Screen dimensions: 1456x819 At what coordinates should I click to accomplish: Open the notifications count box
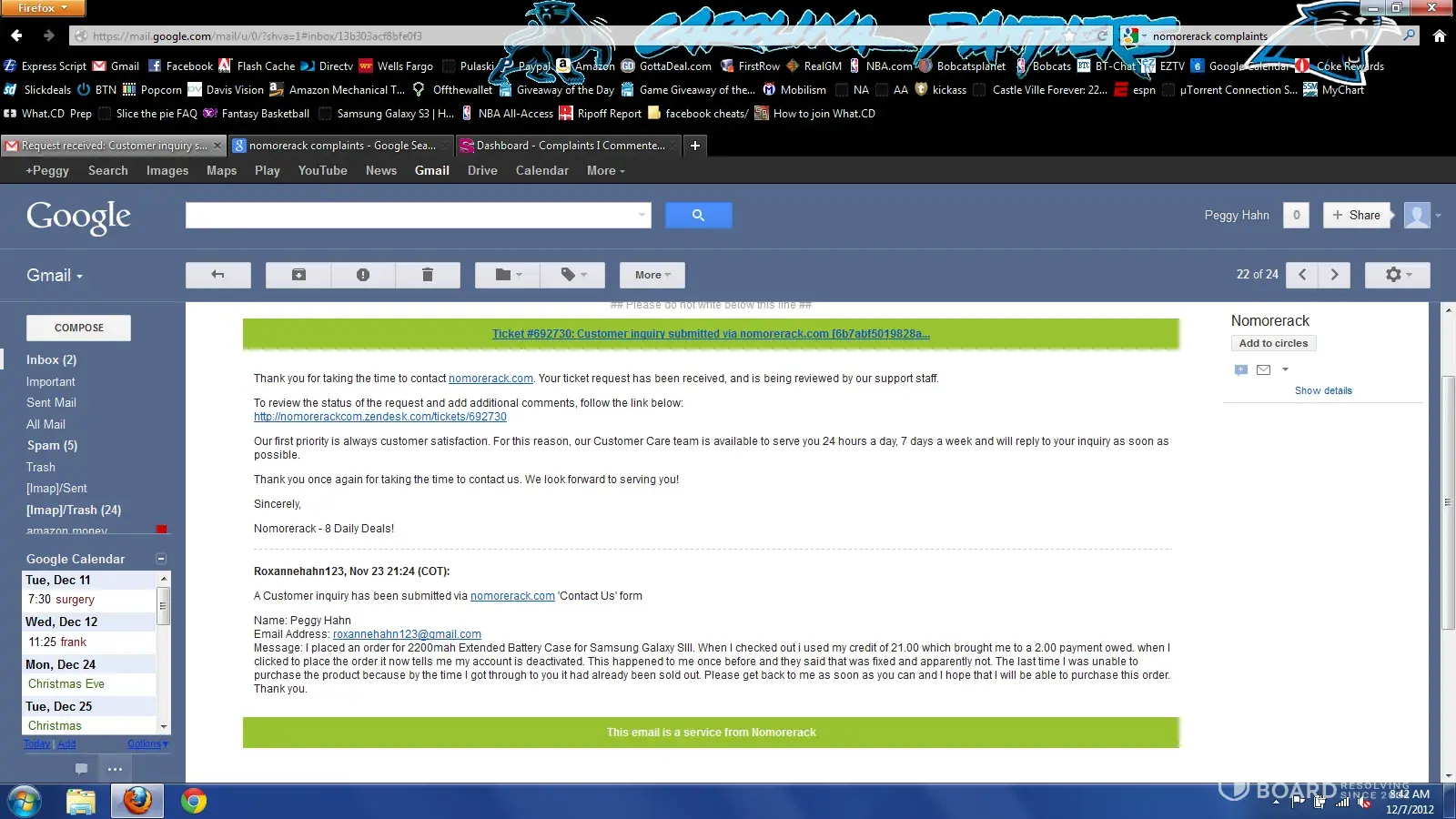[1296, 215]
